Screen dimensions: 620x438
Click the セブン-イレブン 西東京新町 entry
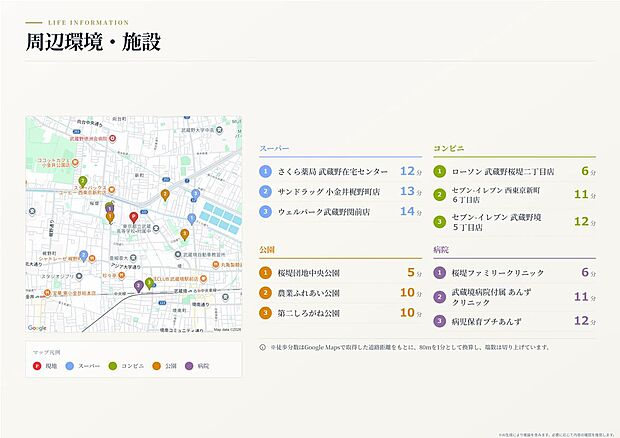(496, 195)
